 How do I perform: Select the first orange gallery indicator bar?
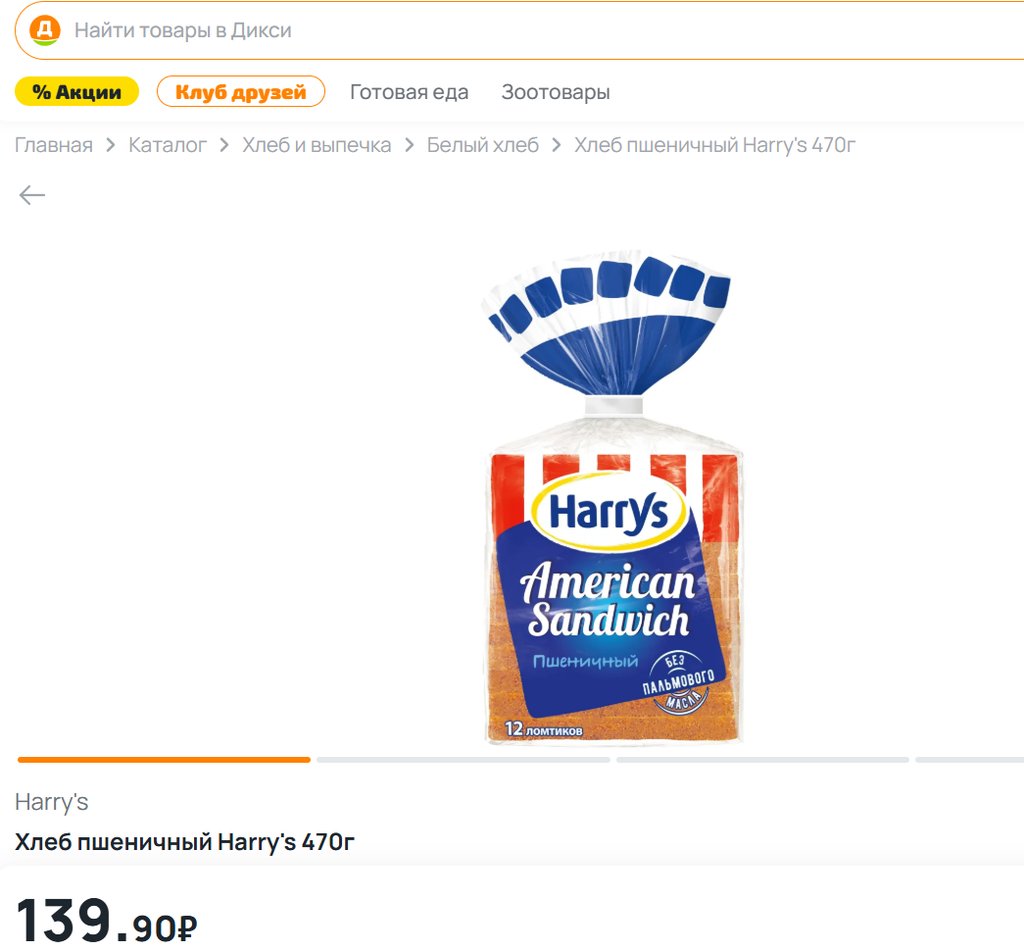tap(164, 760)
